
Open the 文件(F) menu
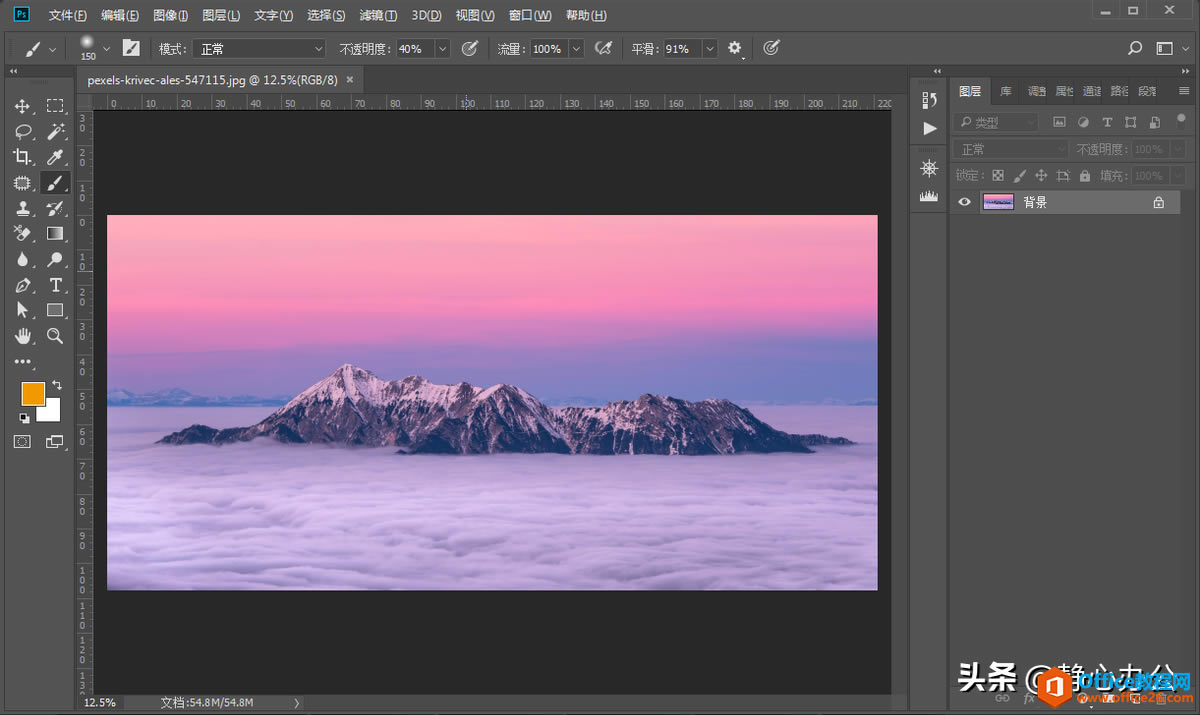(68, 15)
